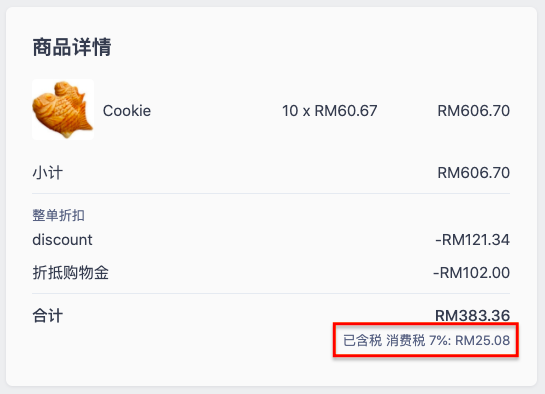Screen dimensions: 545x394
Task: Click the 合计 total label
Action: pyautogui.click(x=48, y=316)
